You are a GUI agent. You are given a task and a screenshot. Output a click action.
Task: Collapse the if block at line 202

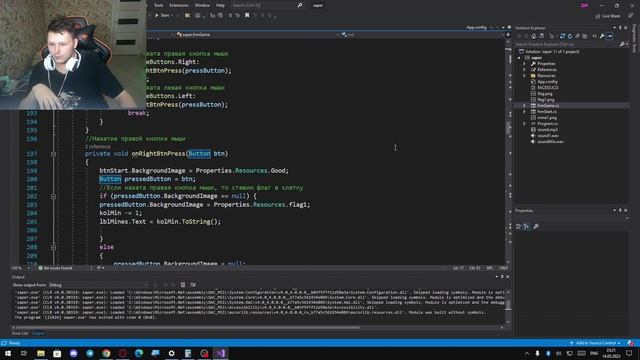53,196
